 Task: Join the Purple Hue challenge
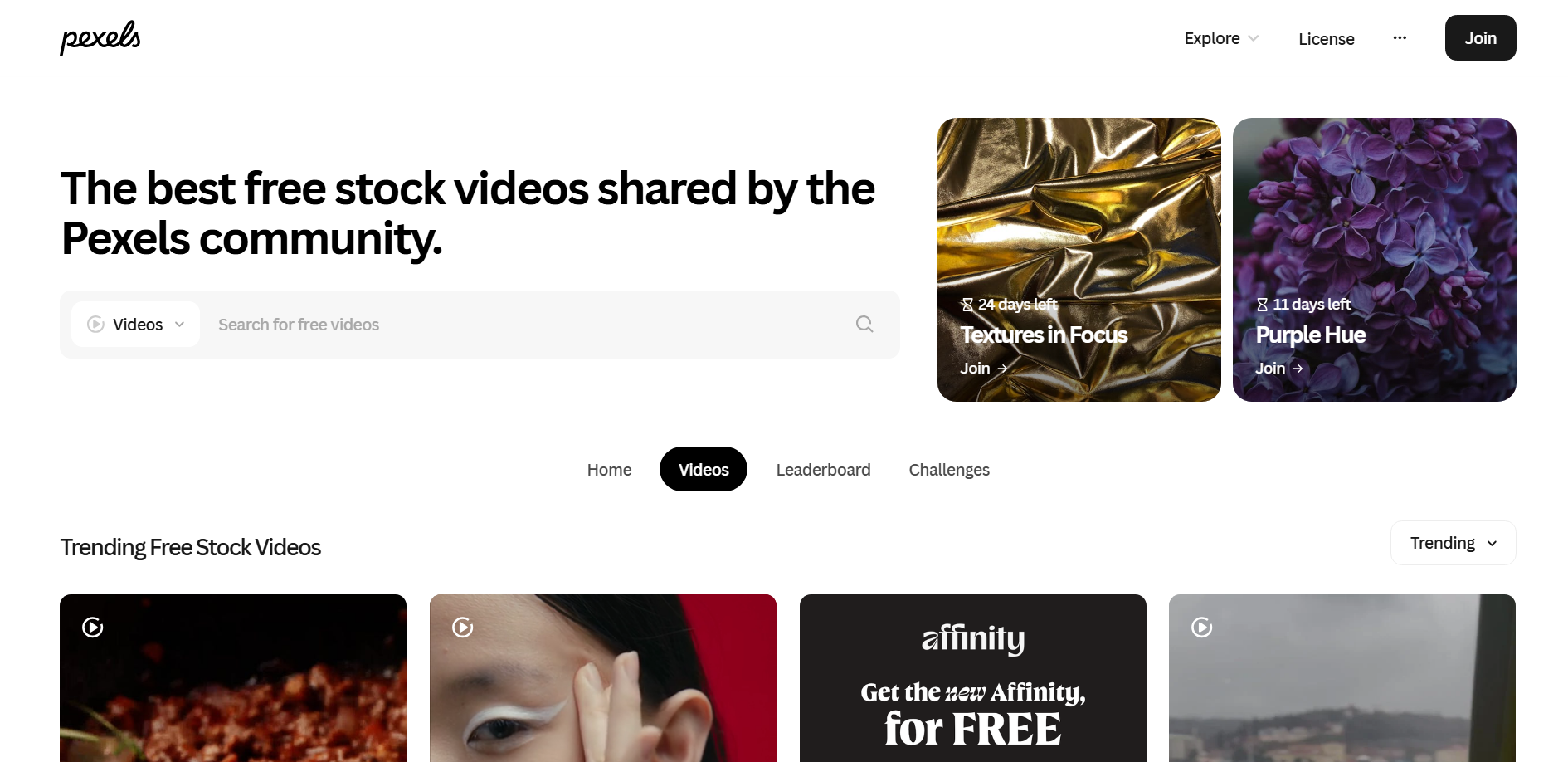(1279, 369)
